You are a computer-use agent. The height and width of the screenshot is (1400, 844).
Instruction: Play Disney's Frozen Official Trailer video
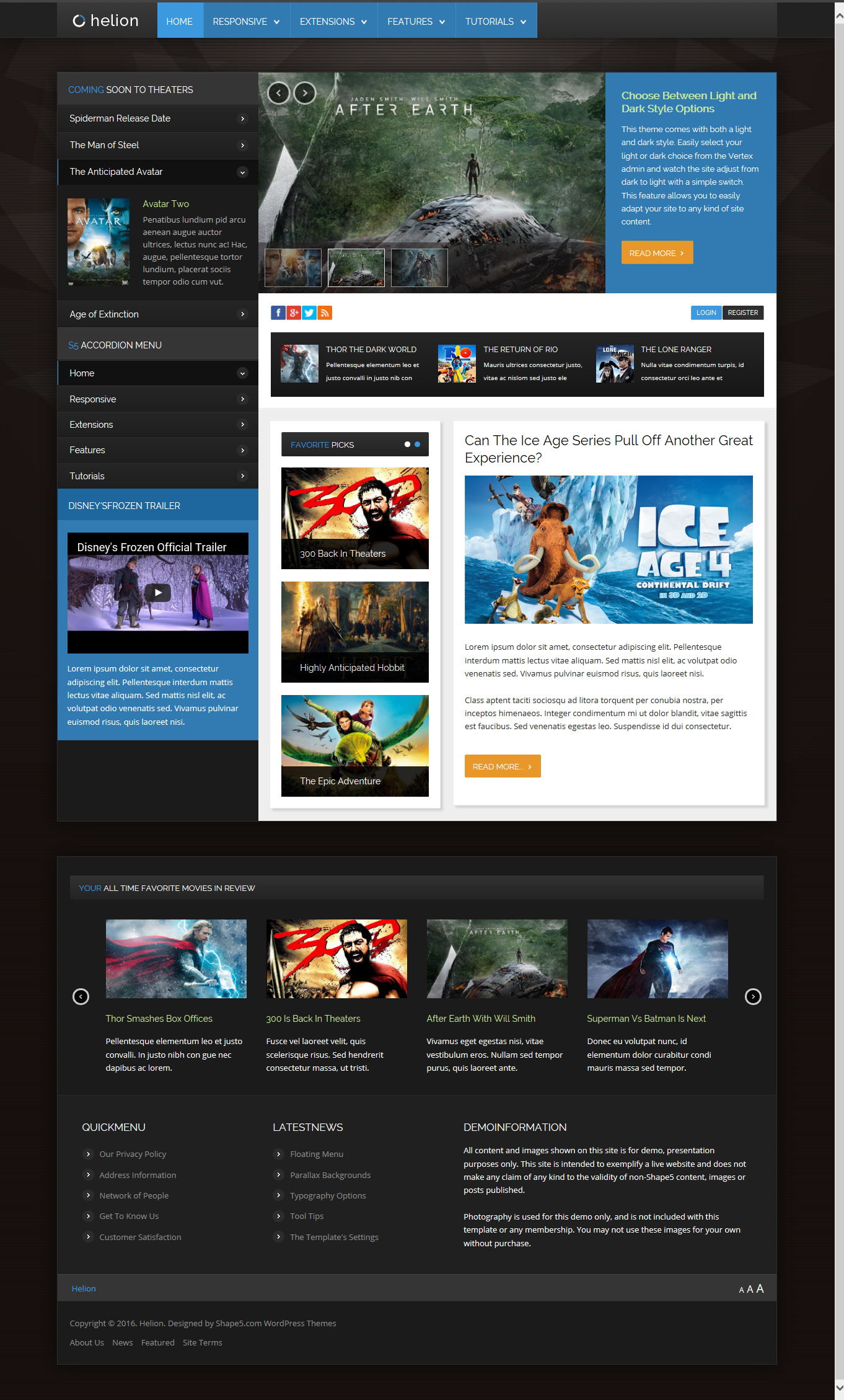[x=158, y=593]
